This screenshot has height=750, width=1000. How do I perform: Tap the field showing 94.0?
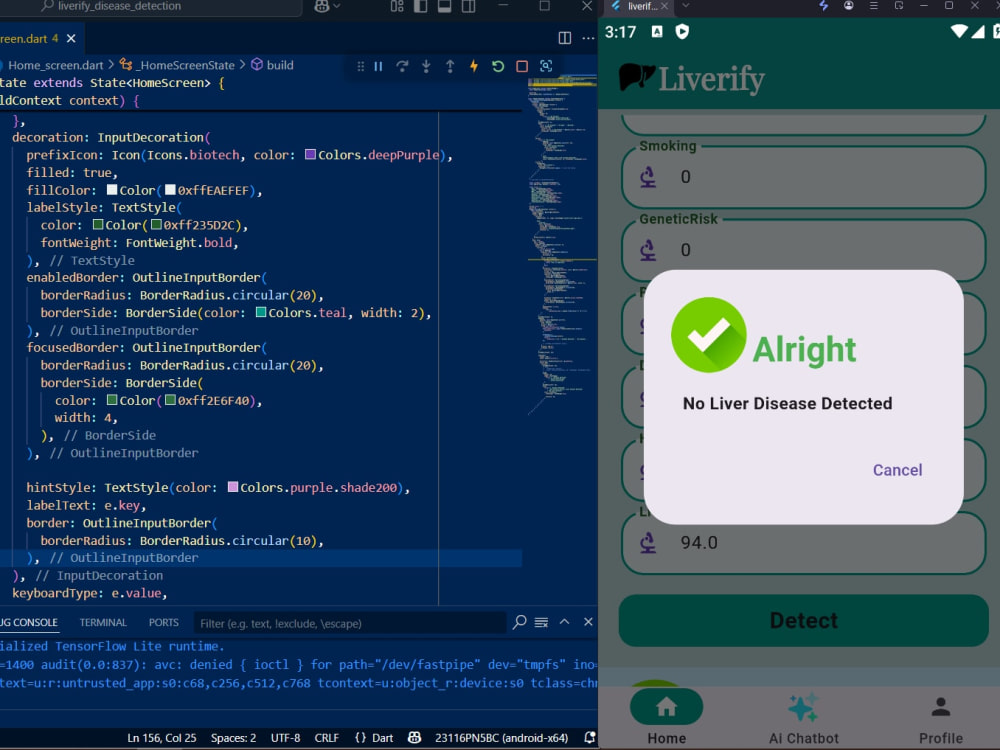tap(804, 543)
